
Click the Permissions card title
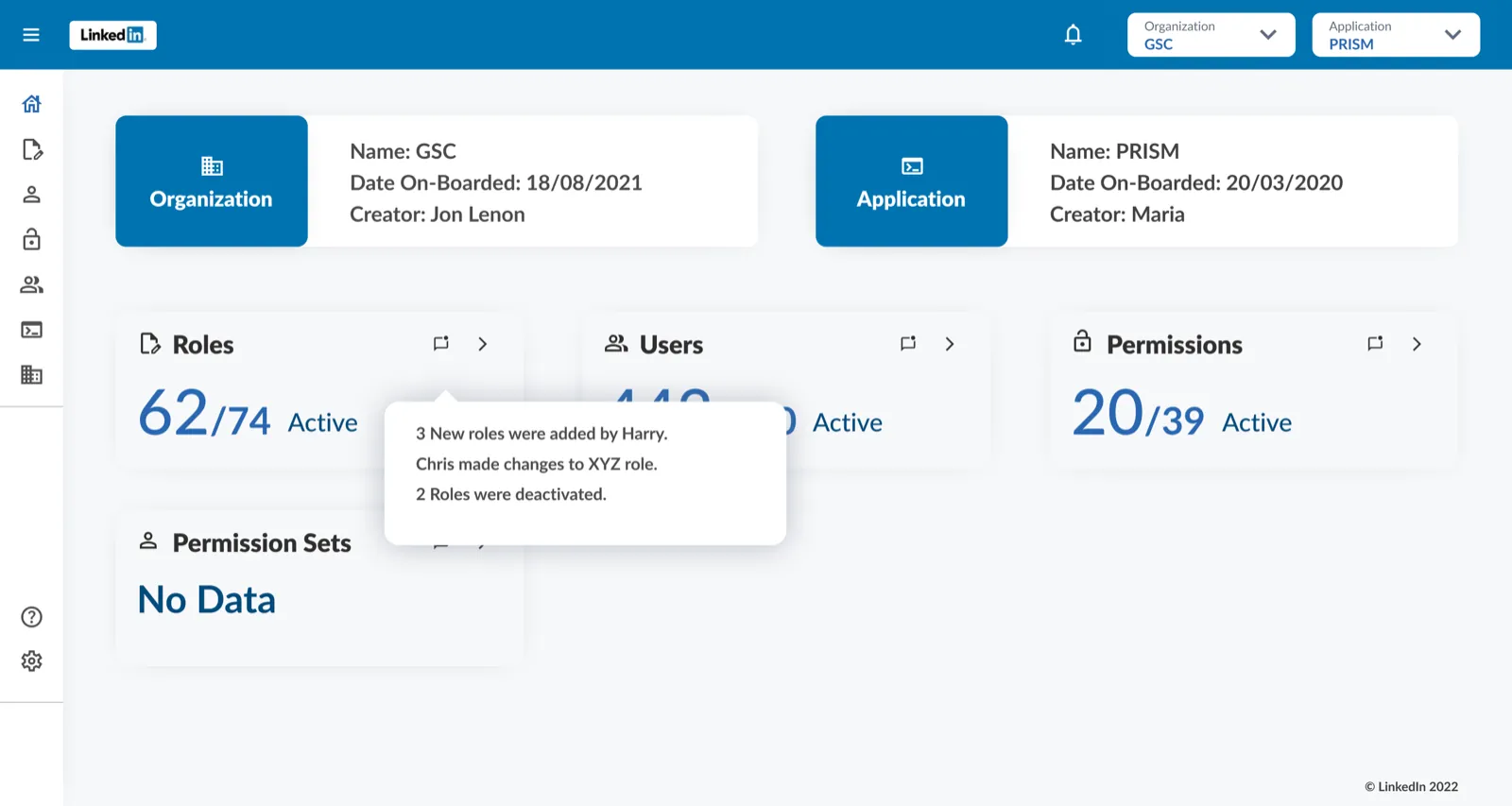pyautogui.click(x=1175, y=345)
